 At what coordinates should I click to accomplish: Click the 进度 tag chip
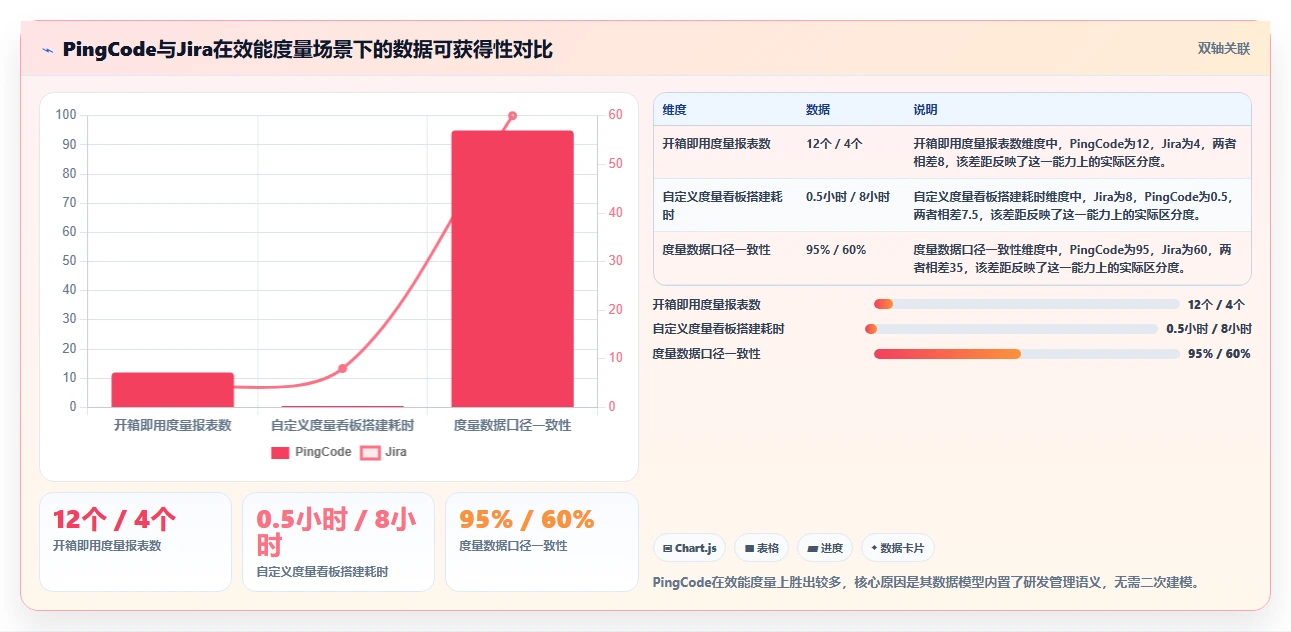825,548
